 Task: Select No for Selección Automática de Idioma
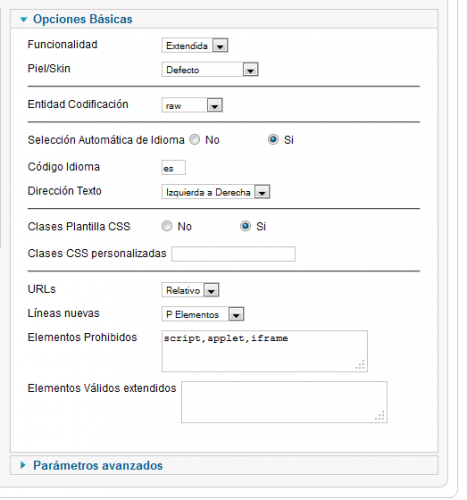[195, 140]
